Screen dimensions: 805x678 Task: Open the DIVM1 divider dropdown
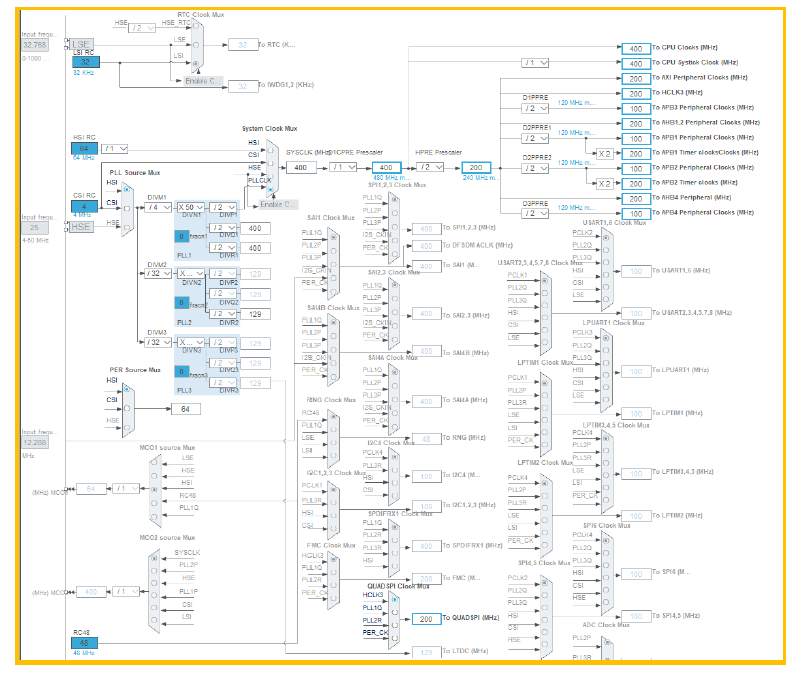[158, 208]
